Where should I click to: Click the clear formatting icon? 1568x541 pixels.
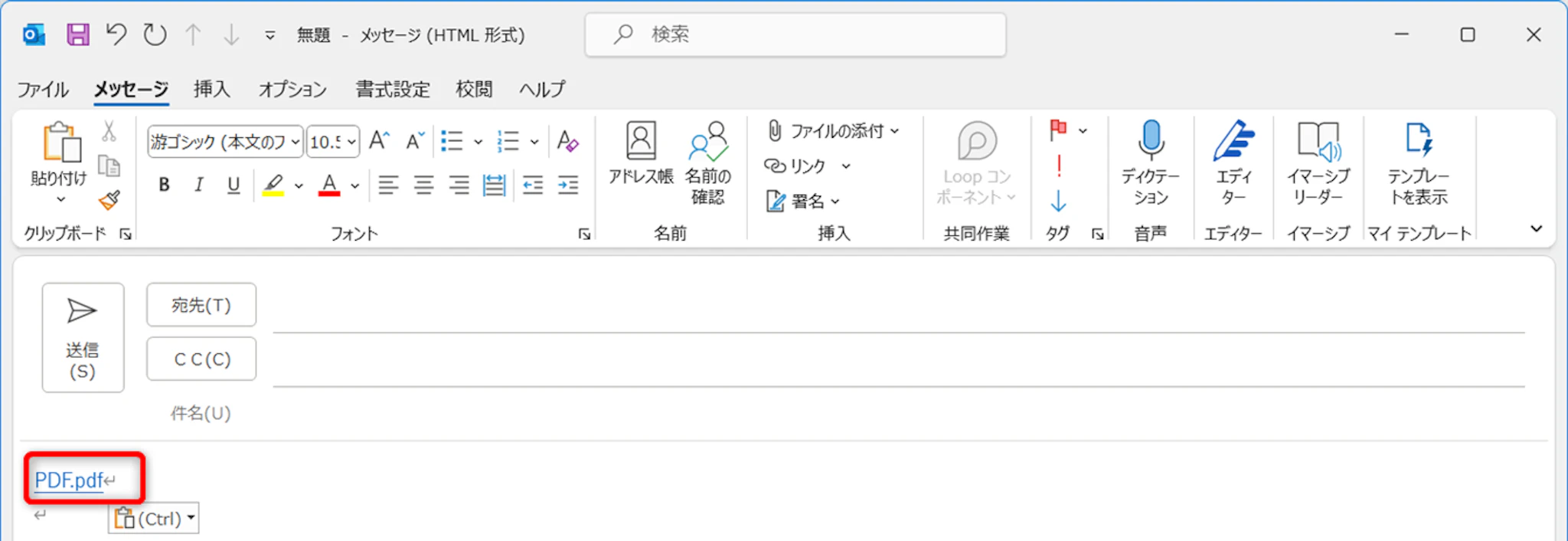pos(567,141)
